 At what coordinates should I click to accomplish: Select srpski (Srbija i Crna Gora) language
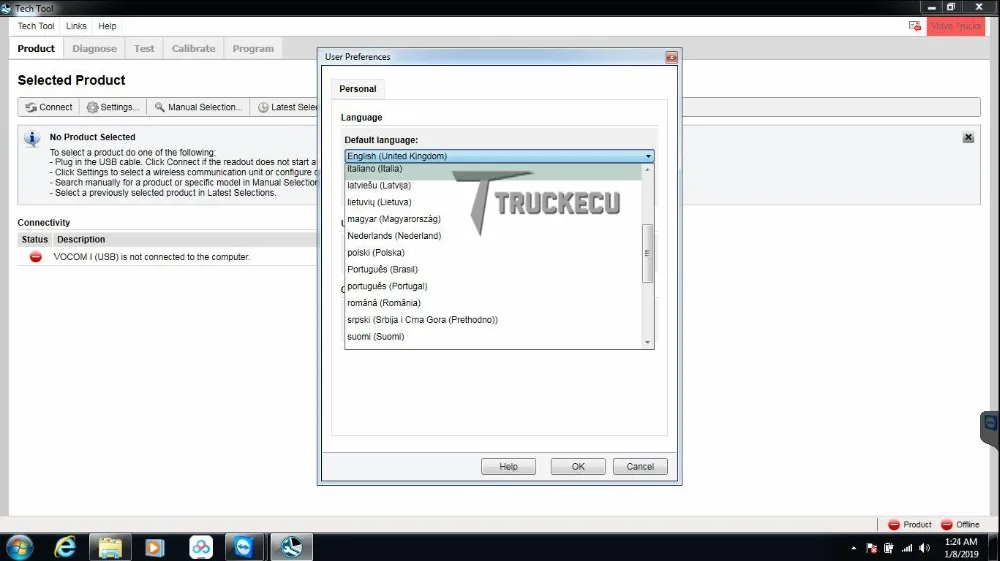(493, 320)
